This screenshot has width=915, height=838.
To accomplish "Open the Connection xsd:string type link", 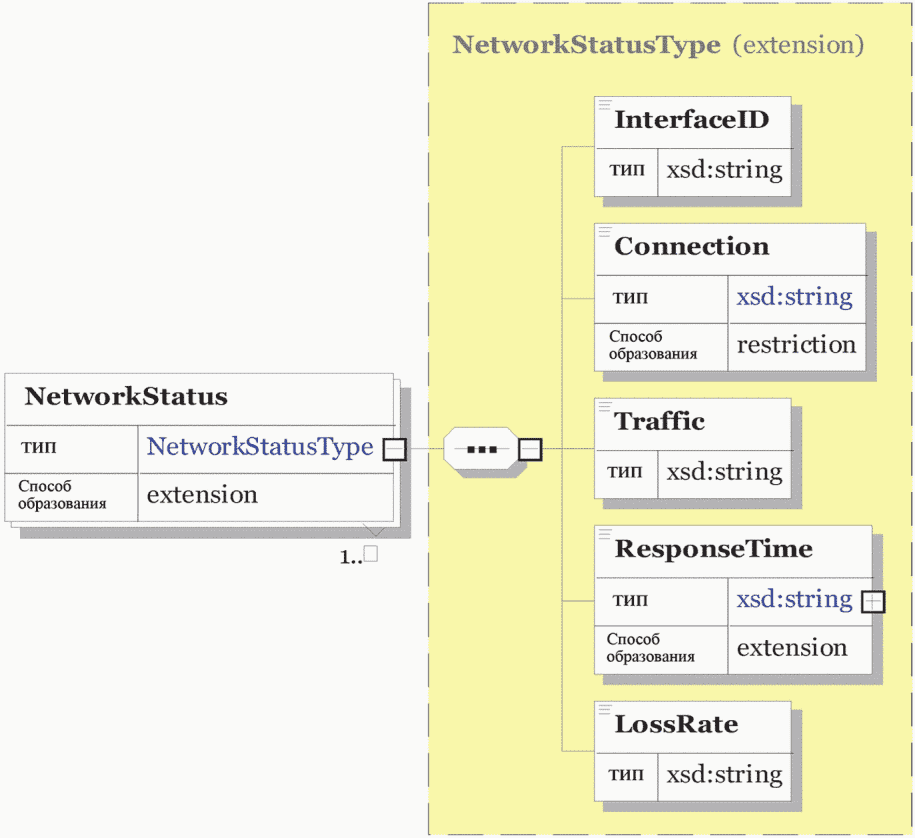I will click(794, 297).
